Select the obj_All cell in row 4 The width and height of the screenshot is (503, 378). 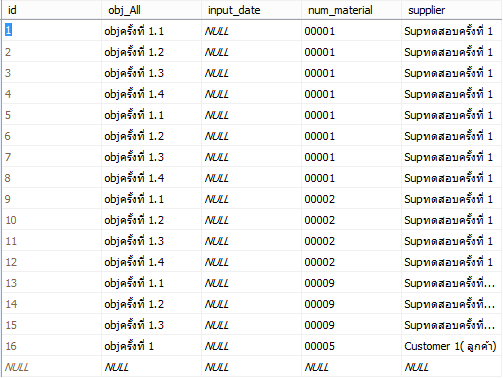(x=152, y=94)
